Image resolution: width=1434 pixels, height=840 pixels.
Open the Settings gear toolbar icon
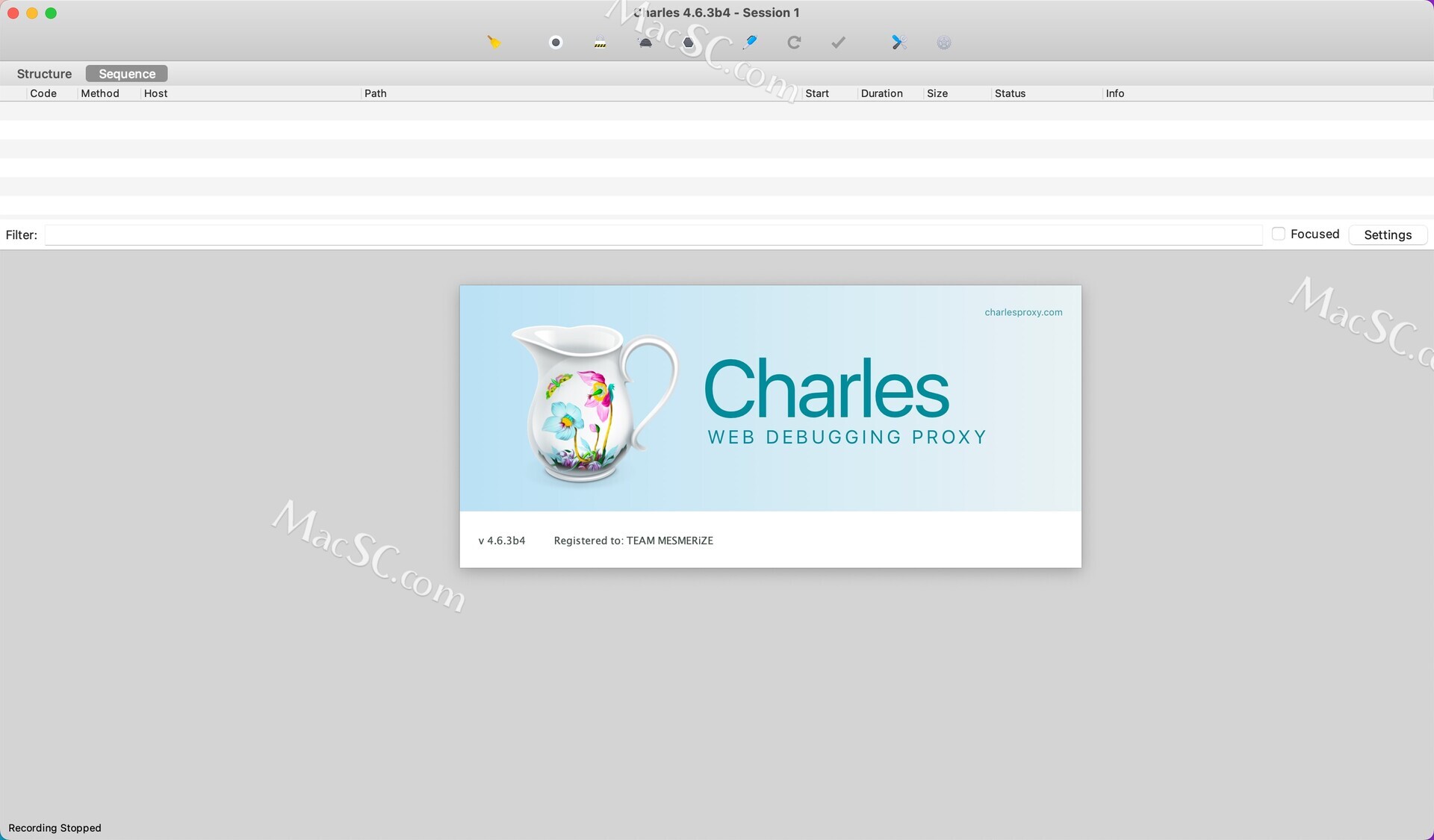tap(944, 43)
